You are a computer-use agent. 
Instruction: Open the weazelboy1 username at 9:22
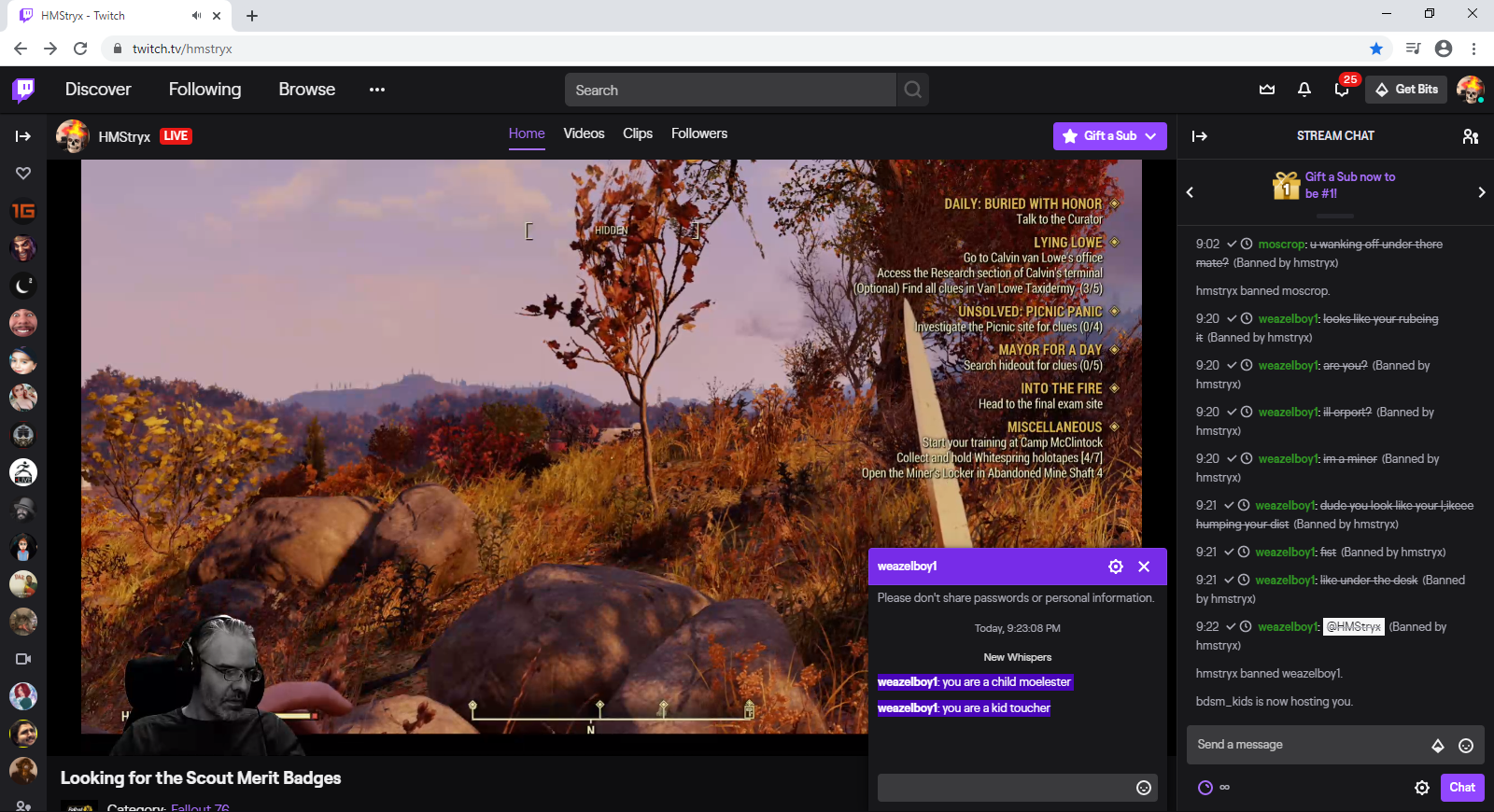(x=1288, y=627)
